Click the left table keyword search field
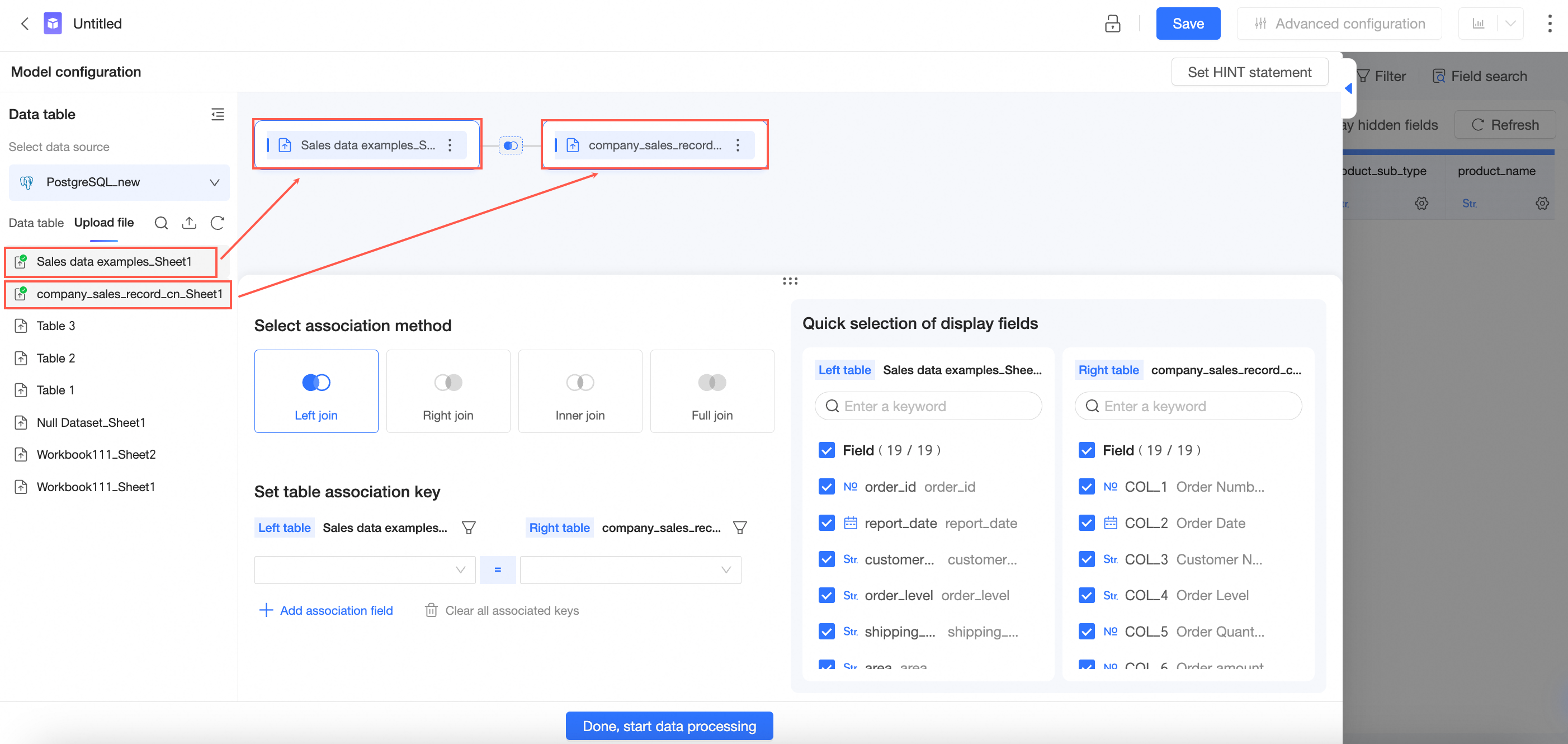 click(928, 406)
